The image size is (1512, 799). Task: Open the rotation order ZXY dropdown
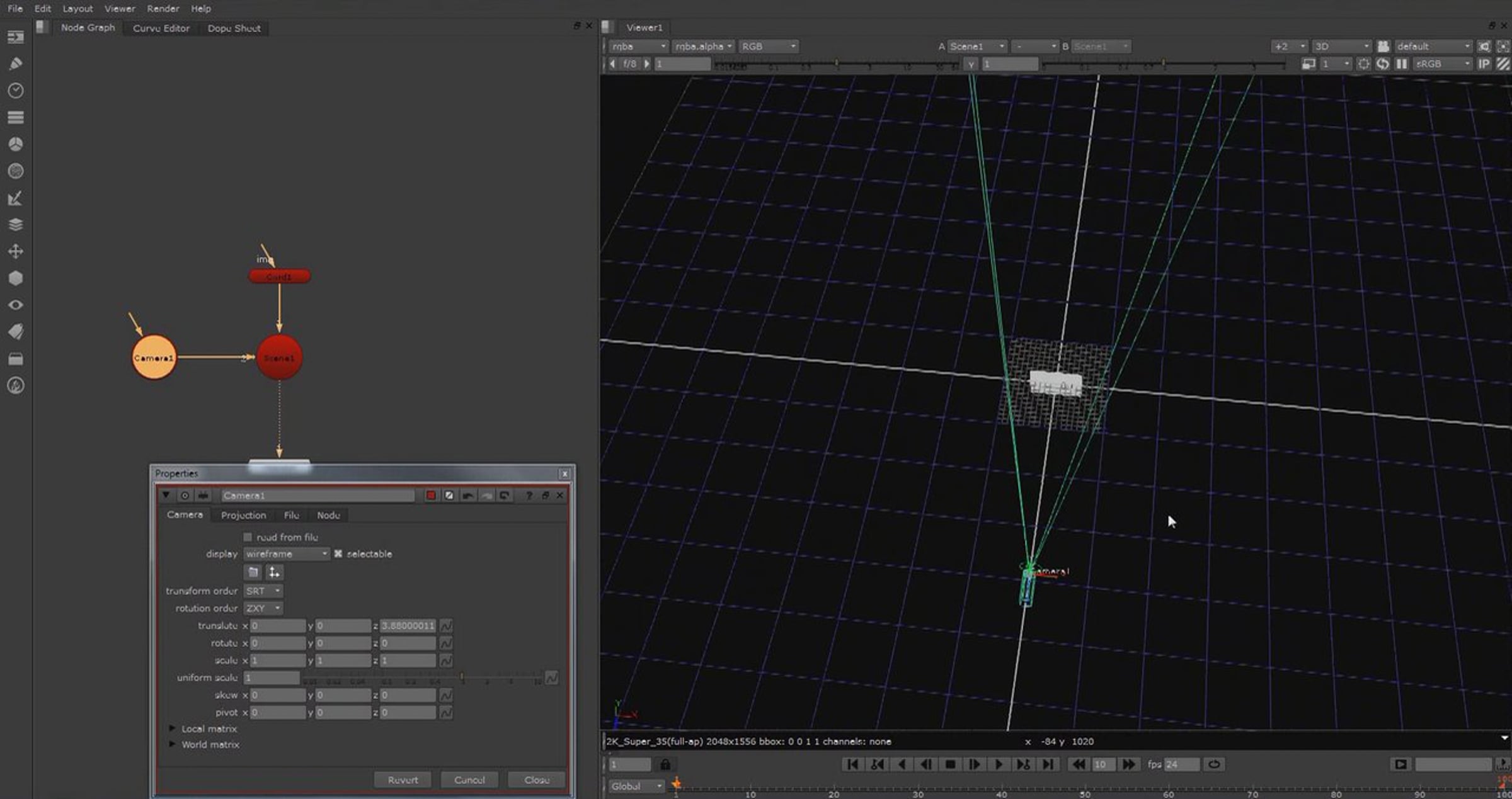263,608
